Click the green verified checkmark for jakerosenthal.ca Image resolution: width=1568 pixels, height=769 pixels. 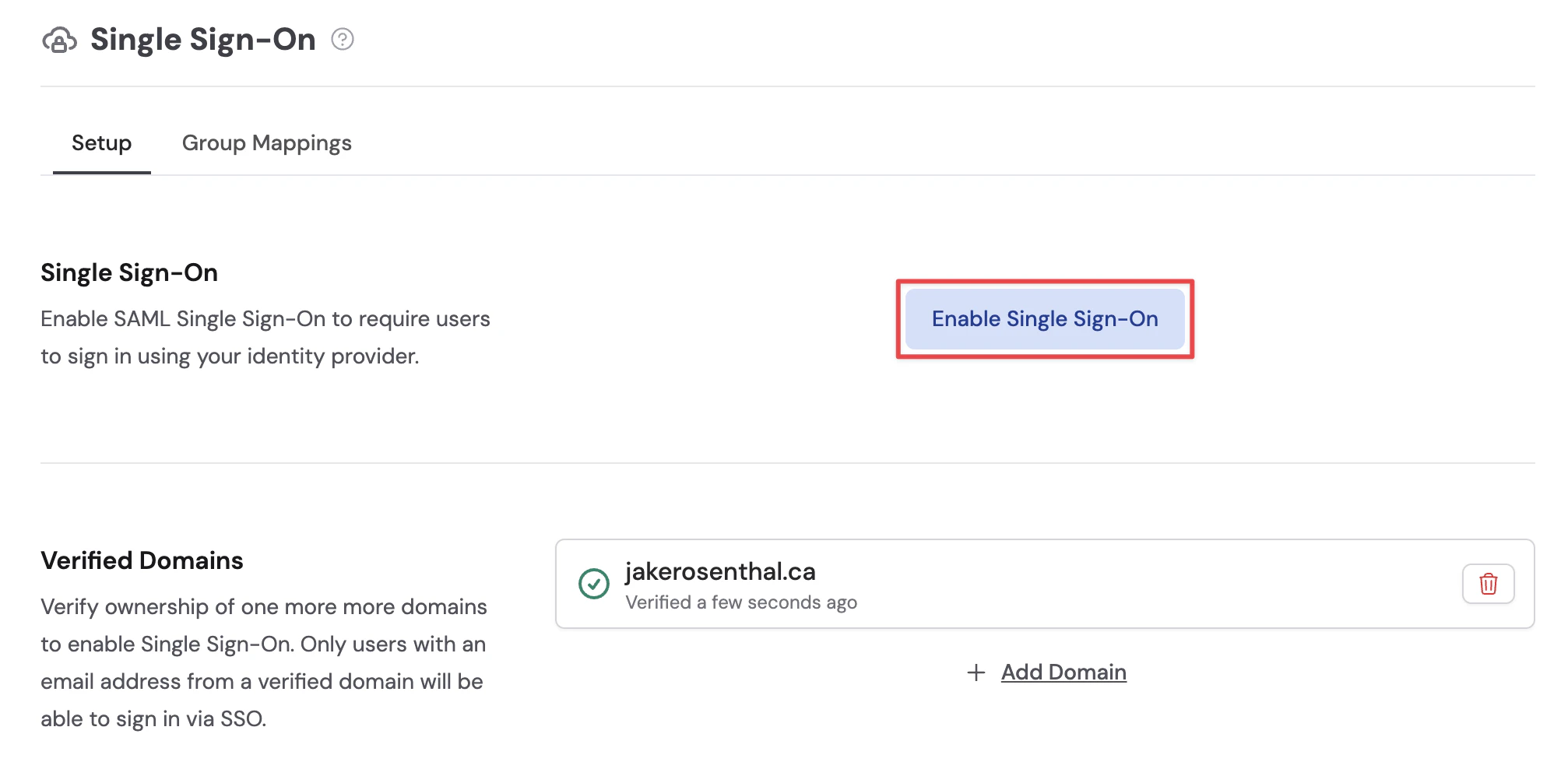(594, 584)
